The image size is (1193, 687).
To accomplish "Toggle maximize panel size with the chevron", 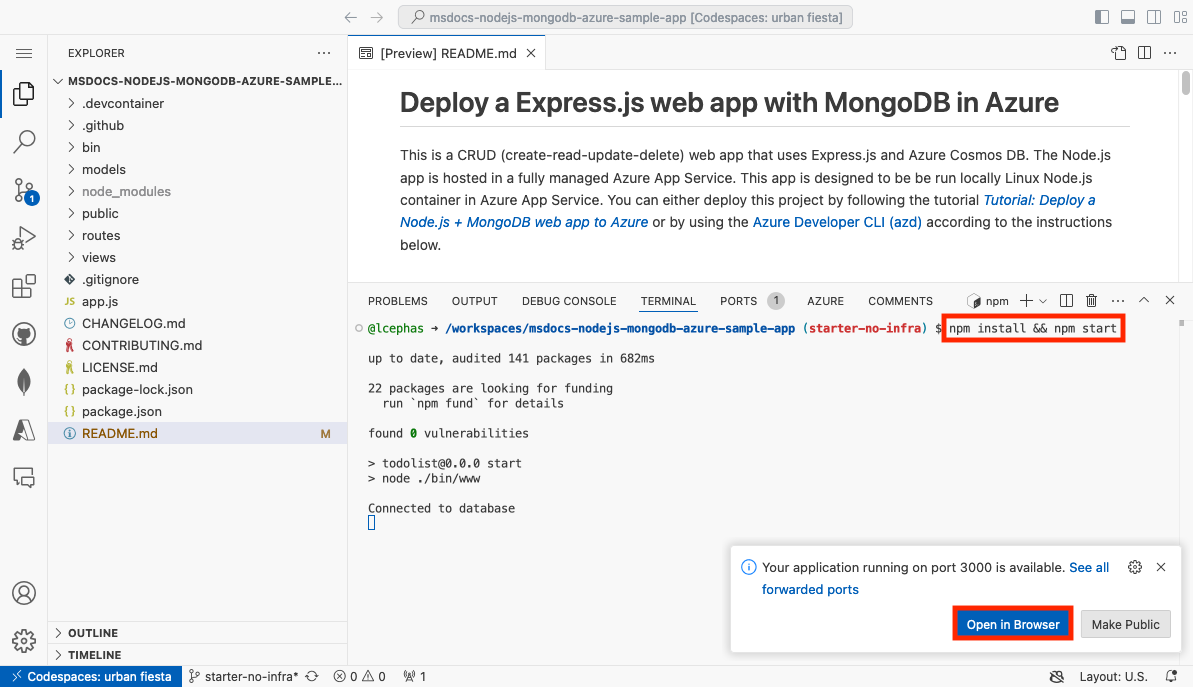I will tap(1143, 300).
